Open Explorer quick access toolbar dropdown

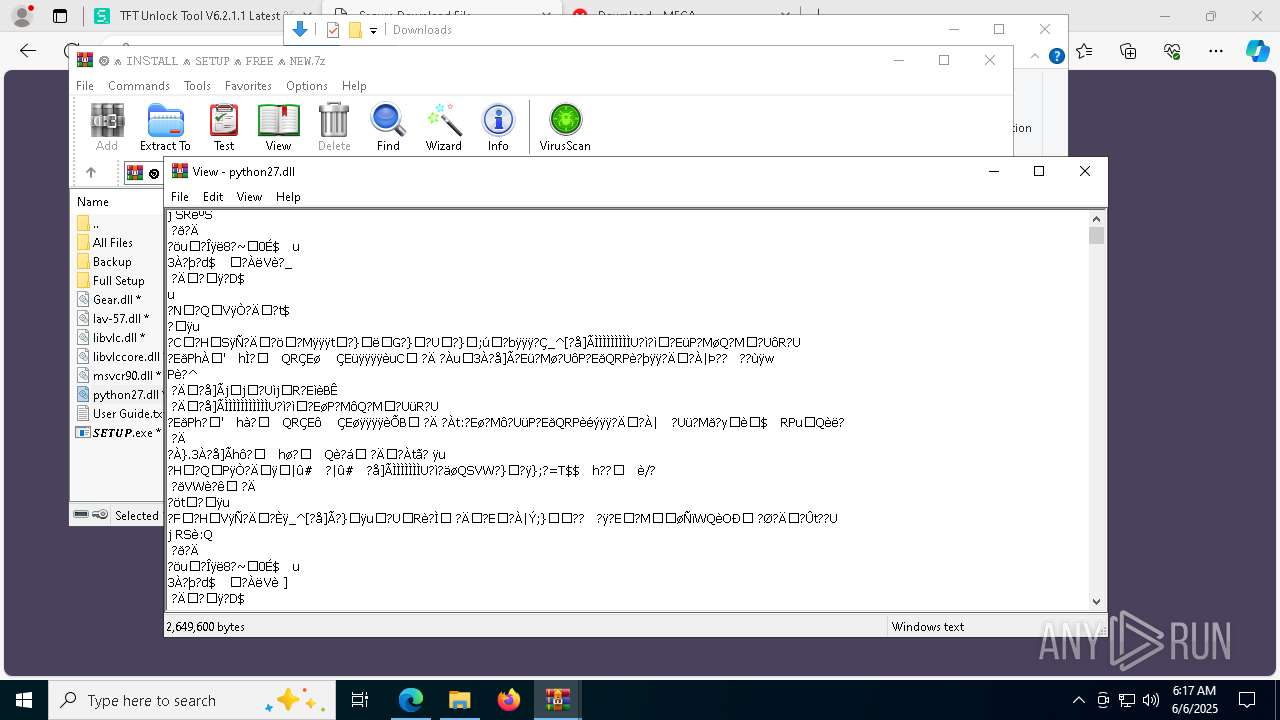pyautogui.click(x=373, y=30)
